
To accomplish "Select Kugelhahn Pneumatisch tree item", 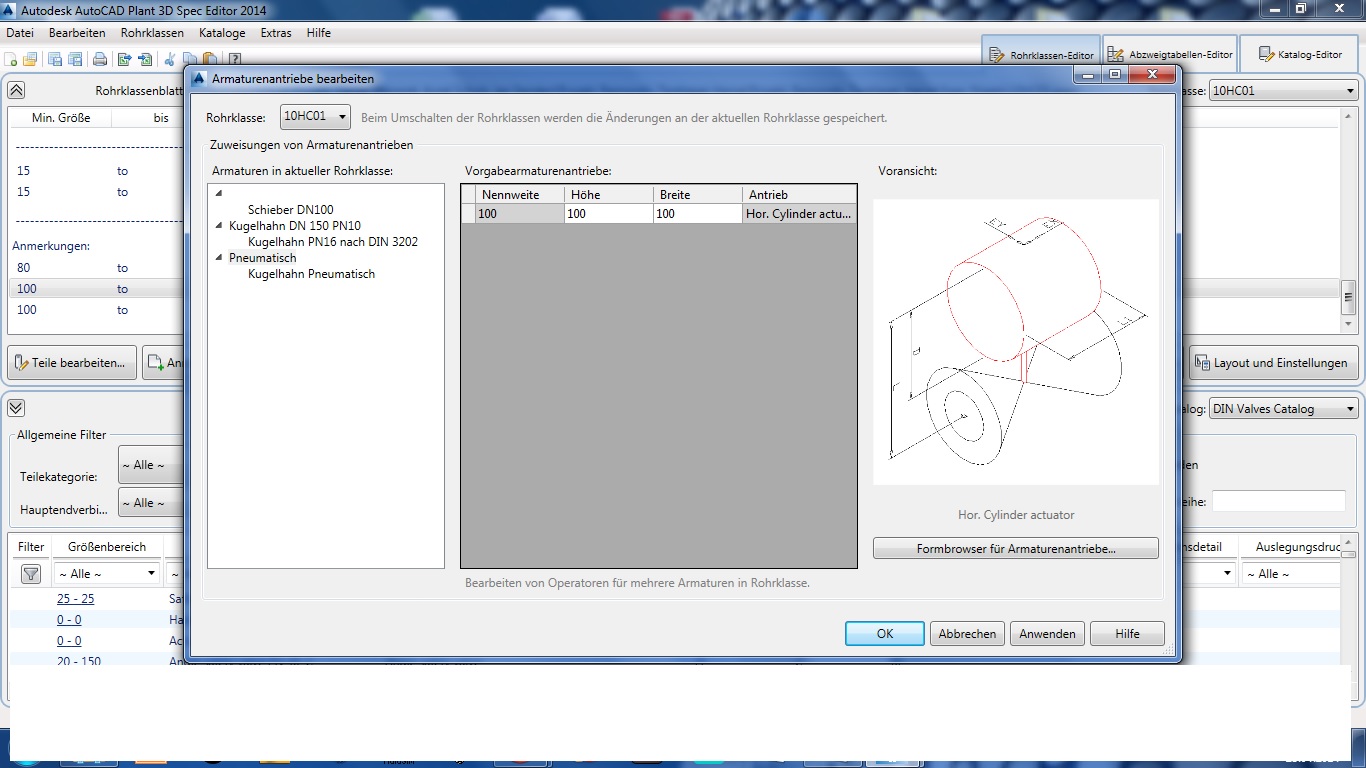I will [312, 274].
